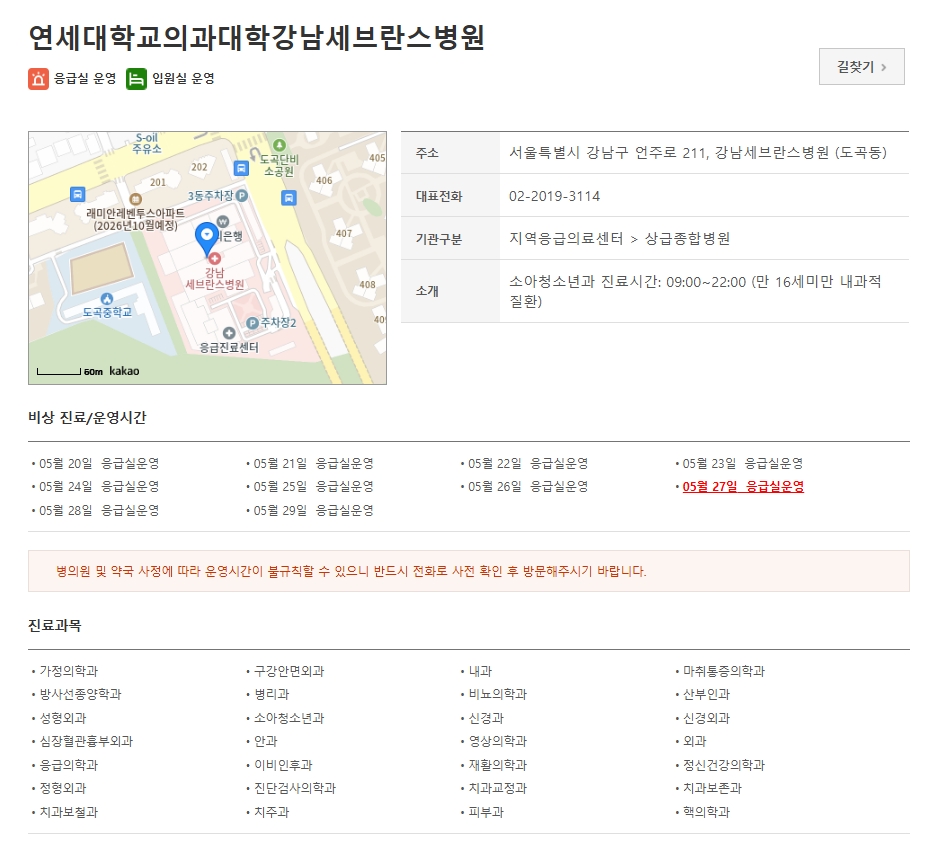Click the 05월 28일 응급실운영 entry
939x848 pixels.
click(x=99, y=511)
